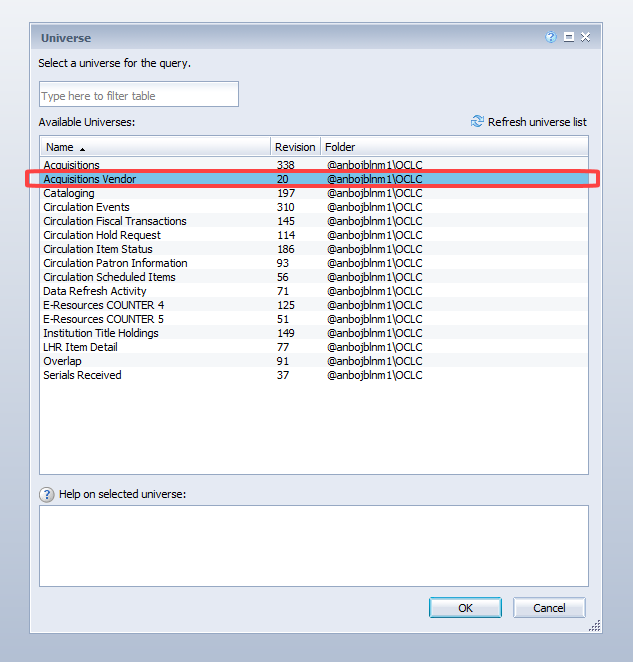
Task: Click the help question mark beside 'Help on selected universe'
Action: coord(47,494)
